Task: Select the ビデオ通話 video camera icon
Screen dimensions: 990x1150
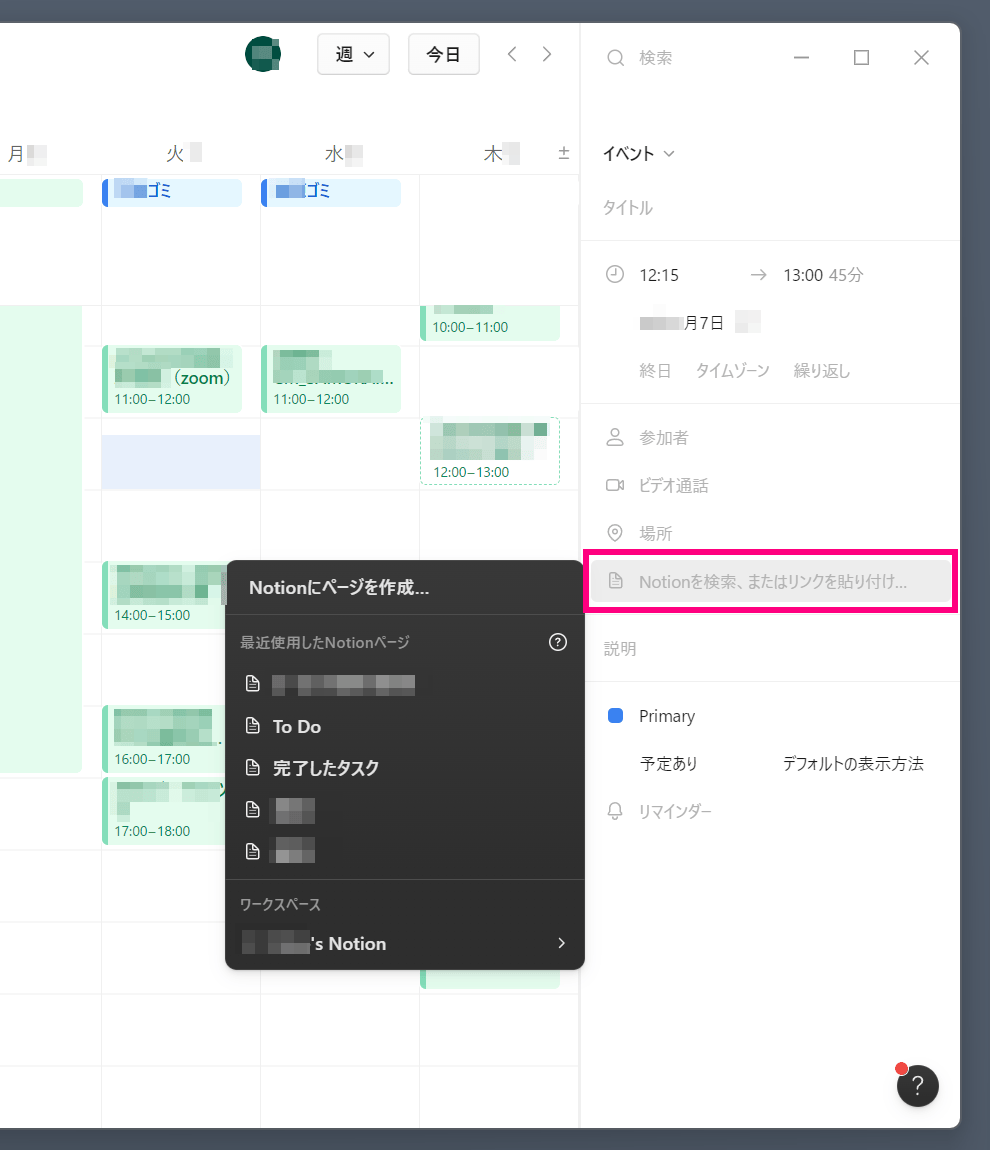Action: point(616,485)
